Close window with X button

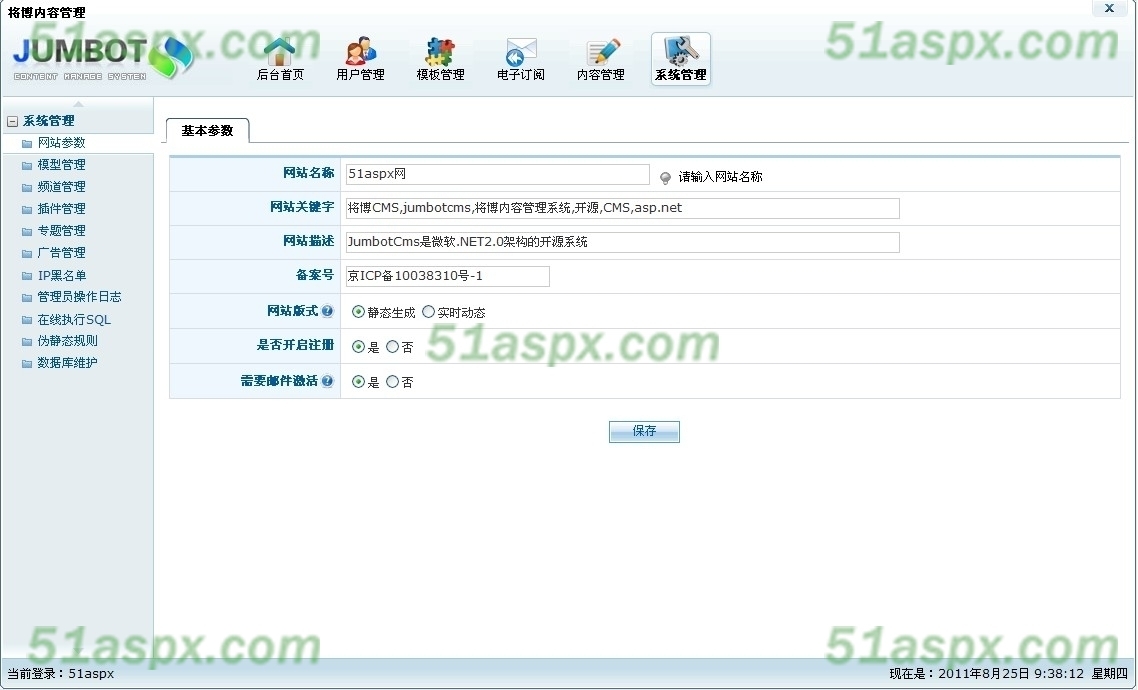[1109, 9]
